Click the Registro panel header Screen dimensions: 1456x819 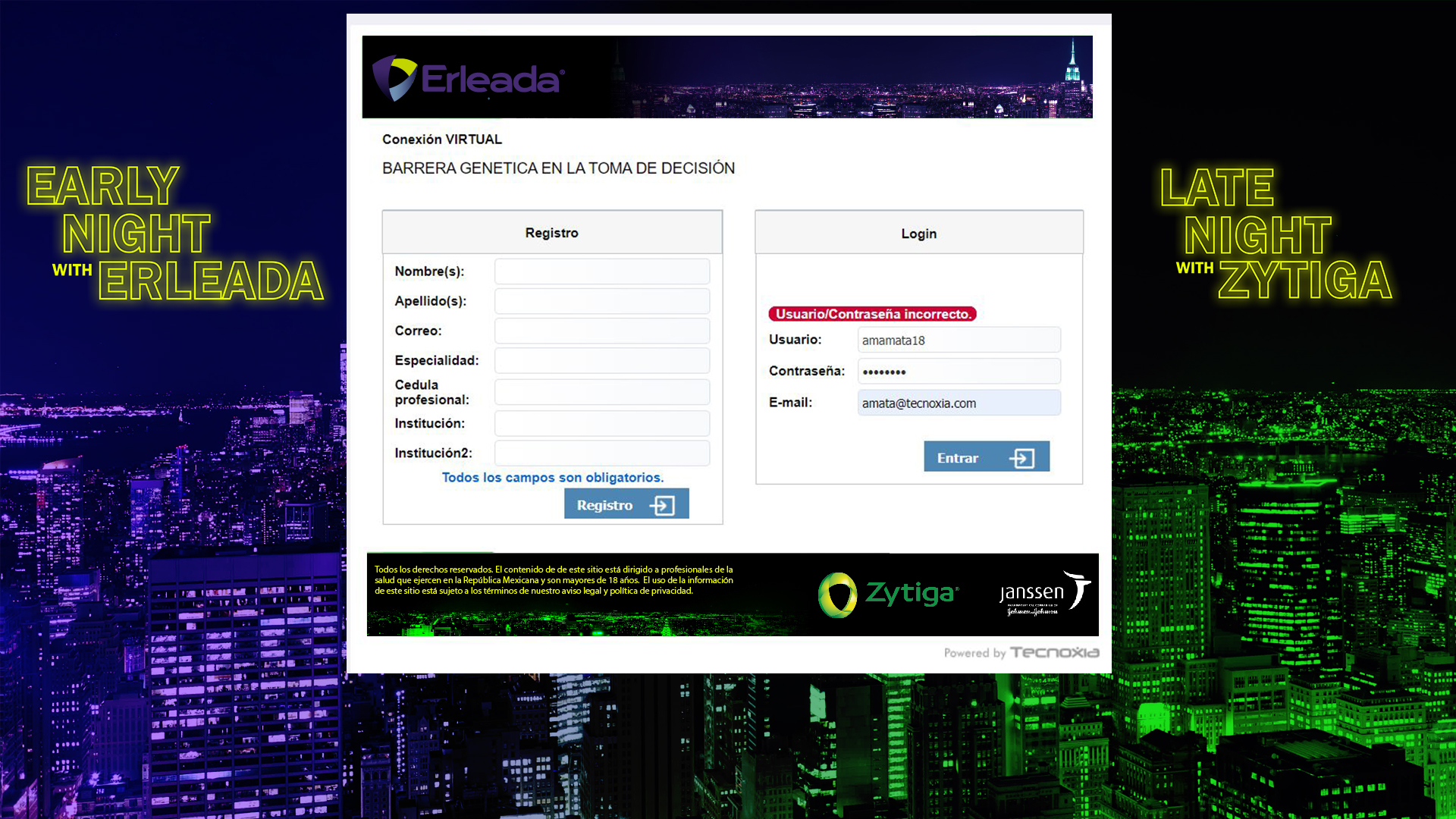pos(552,233)
